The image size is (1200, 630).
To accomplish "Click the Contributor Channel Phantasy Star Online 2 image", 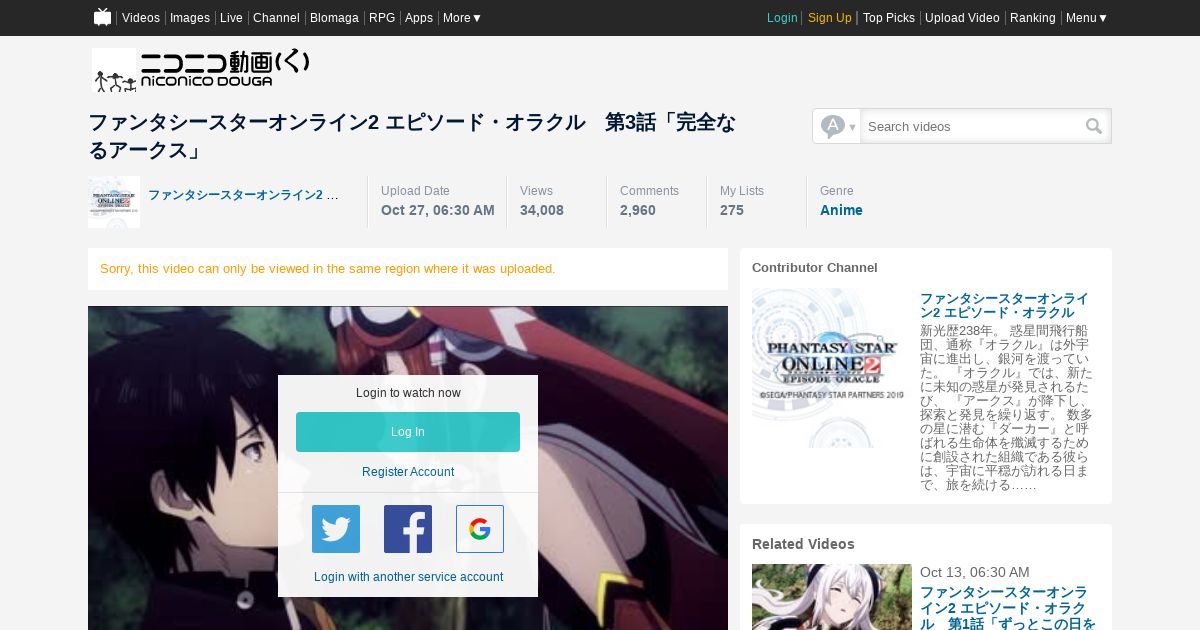I will tap(832, 368).
